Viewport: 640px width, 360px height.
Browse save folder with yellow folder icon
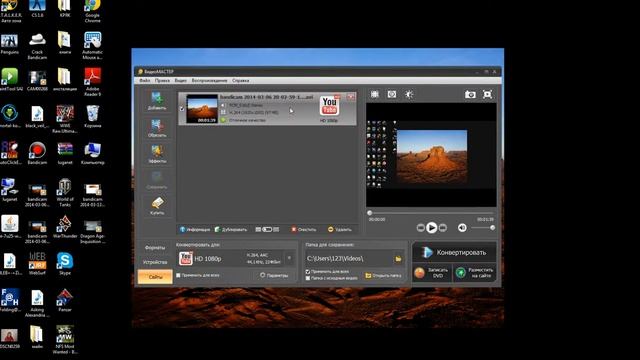tap(398, 258)
